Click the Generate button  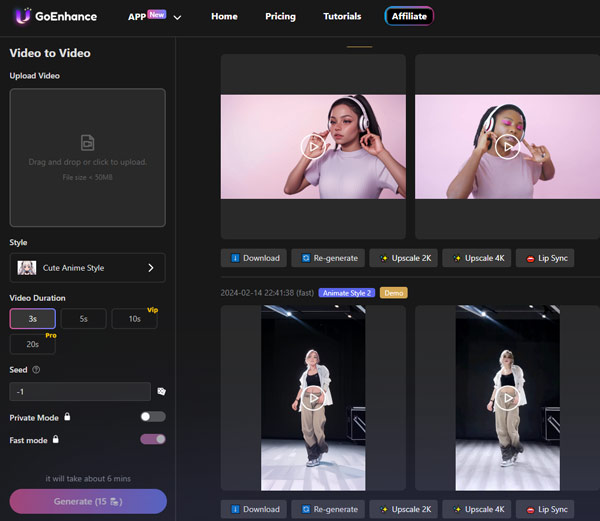88,501
